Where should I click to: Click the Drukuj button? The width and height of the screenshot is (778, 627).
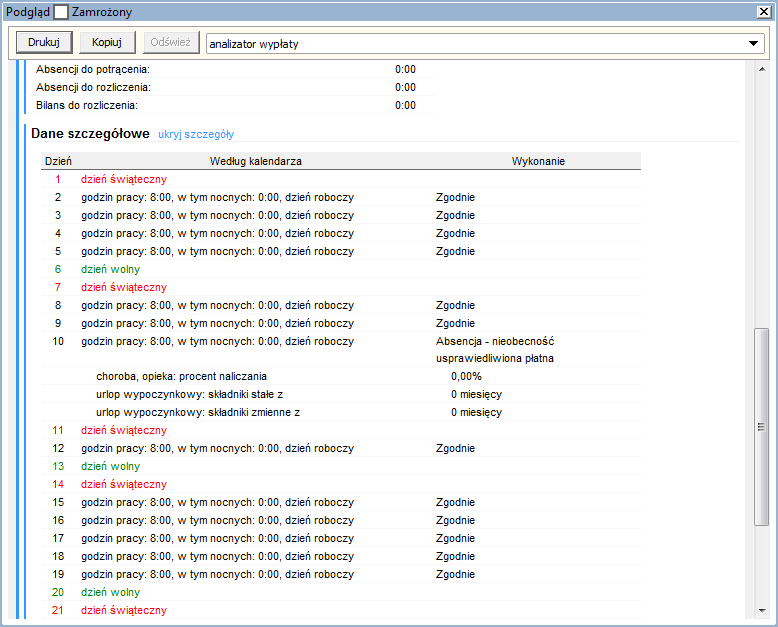[x=43, y=43]
